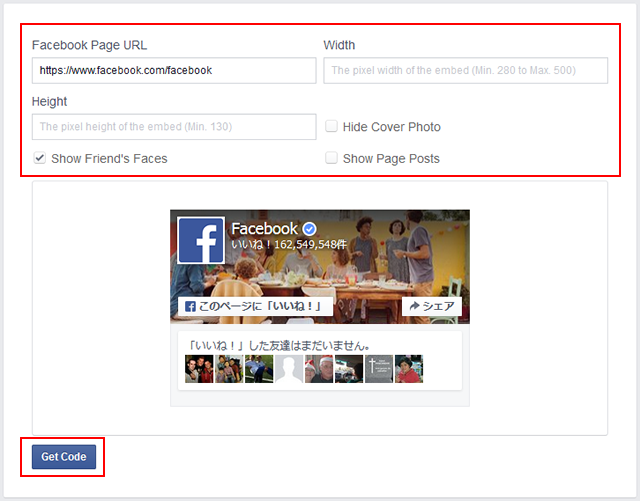Click the Facebook Page URL label
Viewport: 640px width, 501px height.
coord(89,45)
